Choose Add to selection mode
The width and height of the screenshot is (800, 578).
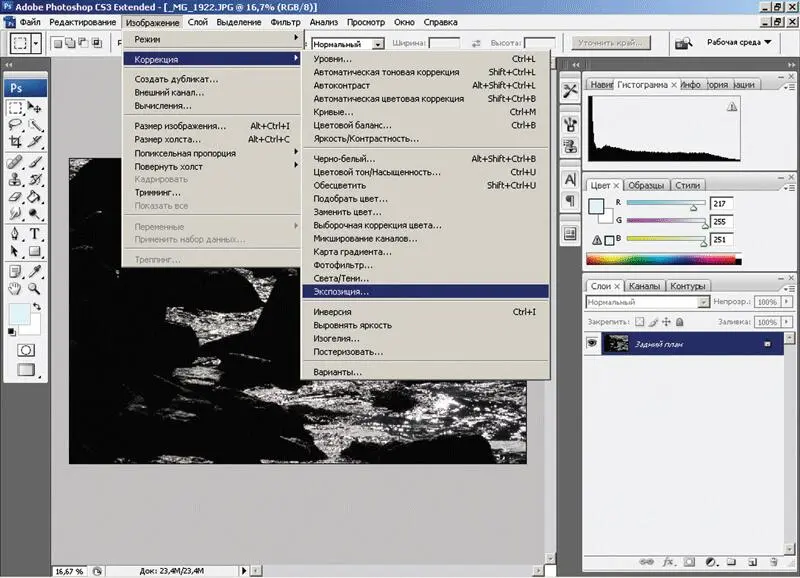tap(71, 43)
